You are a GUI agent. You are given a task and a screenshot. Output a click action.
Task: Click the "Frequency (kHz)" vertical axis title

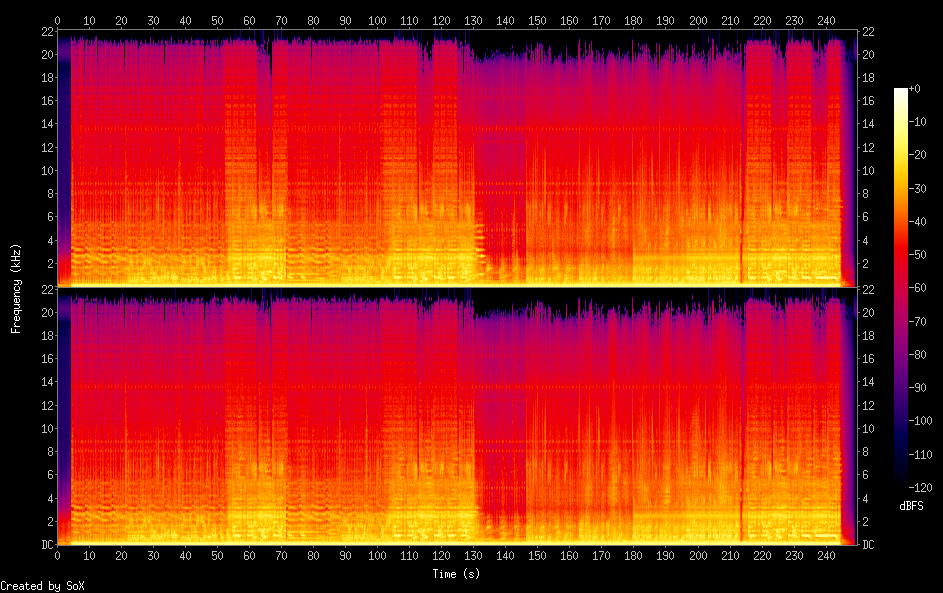click(16, 288)
